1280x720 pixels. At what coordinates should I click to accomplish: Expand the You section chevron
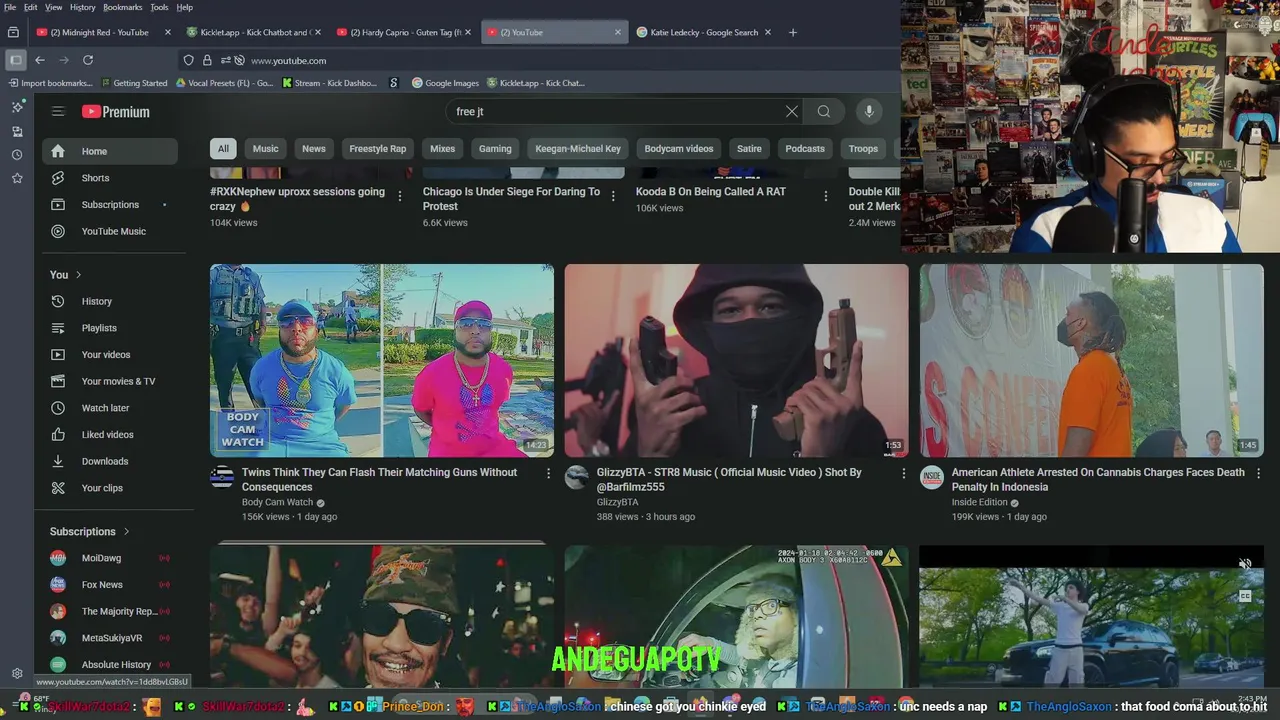(78, 275)
